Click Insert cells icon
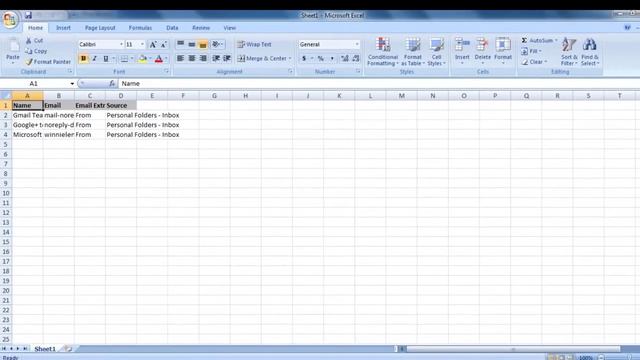This screenshot has height=360, width=640. (x=462, y=44)
